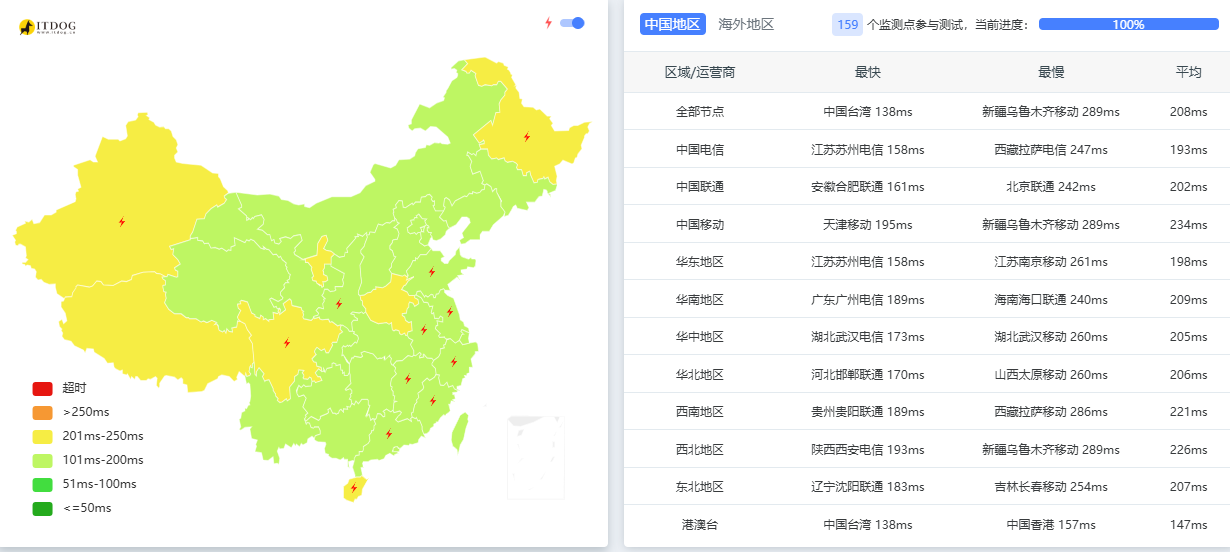Image resolution: width=1230 pixels, height=552 pixels.
Task: Click 吉林长春移动 254ms cell
Action: click(x=1051, y=487)
